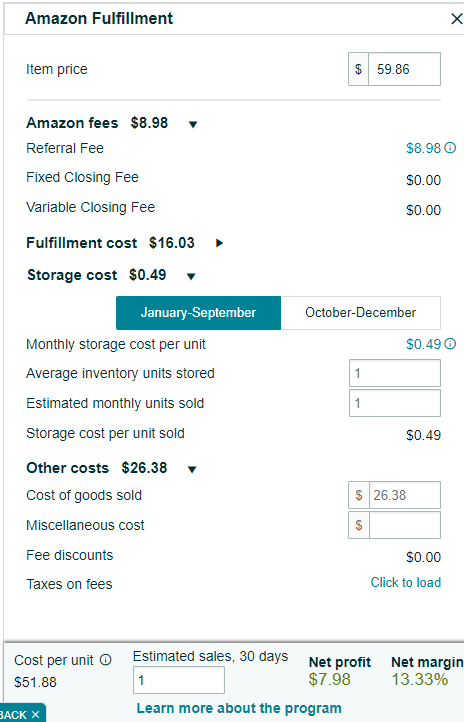Click the Cost of goods sold field
Image resolution: width=464 pixels, height=722 pixels.
coord(404,495)
